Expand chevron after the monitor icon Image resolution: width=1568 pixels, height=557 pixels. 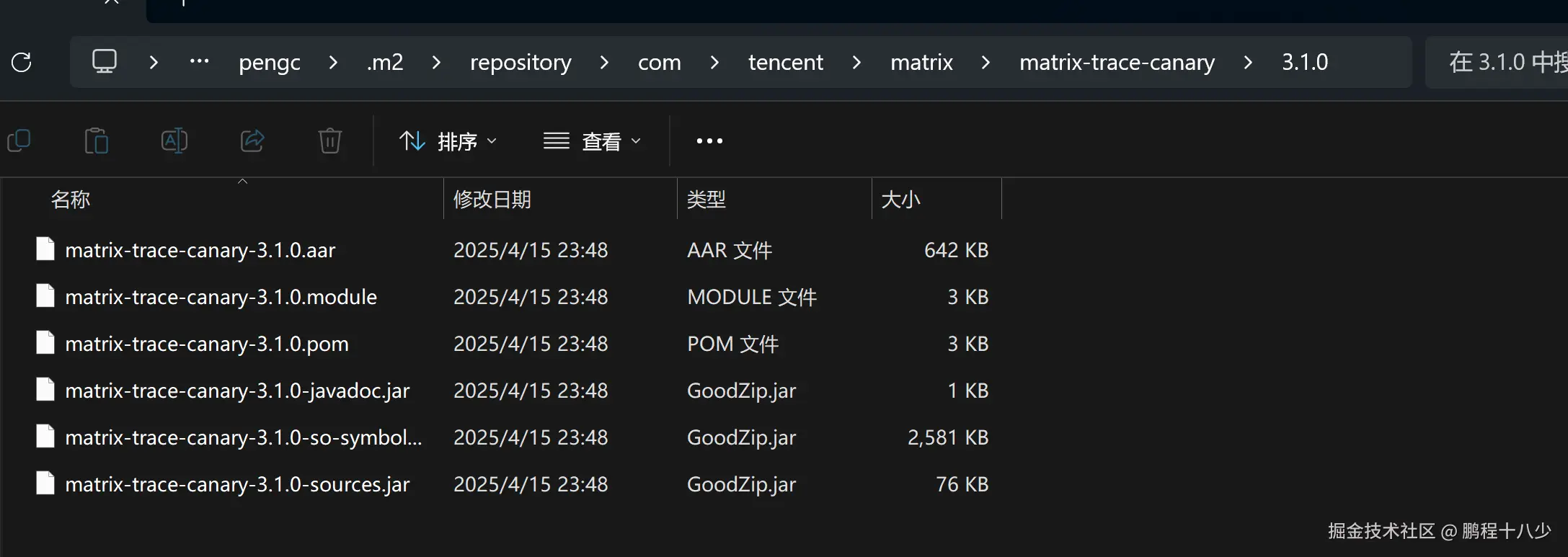[154, 63]
